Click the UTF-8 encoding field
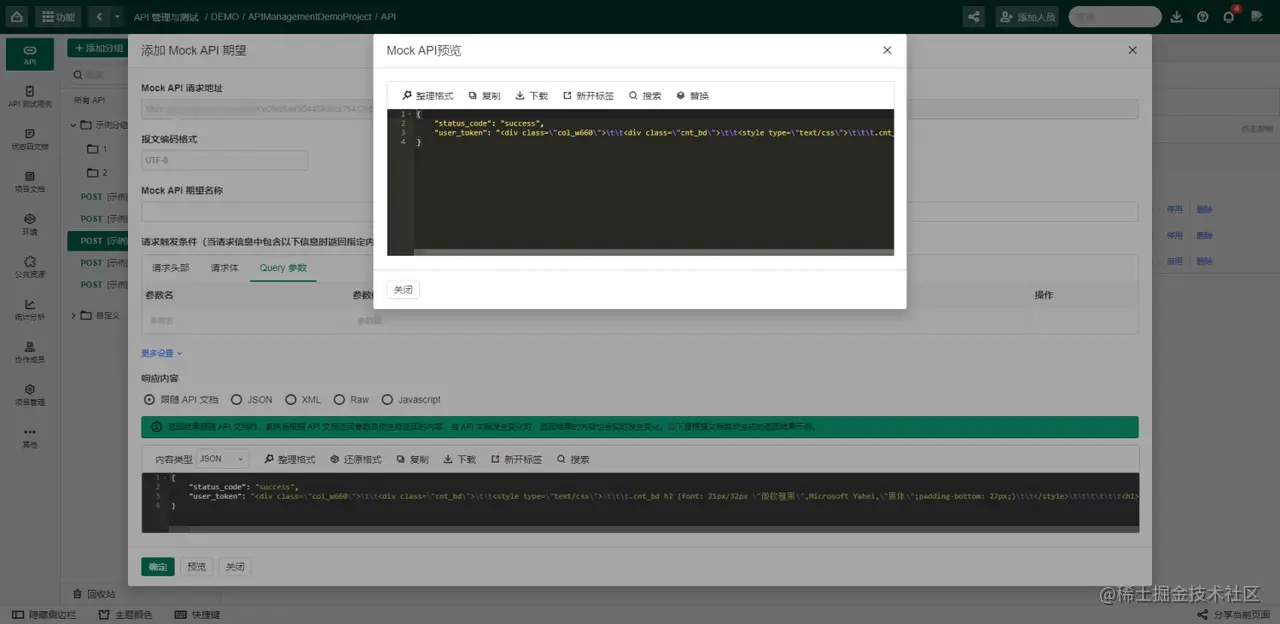This screenshot has height=624, width=1280. click(x=224, y=160)
